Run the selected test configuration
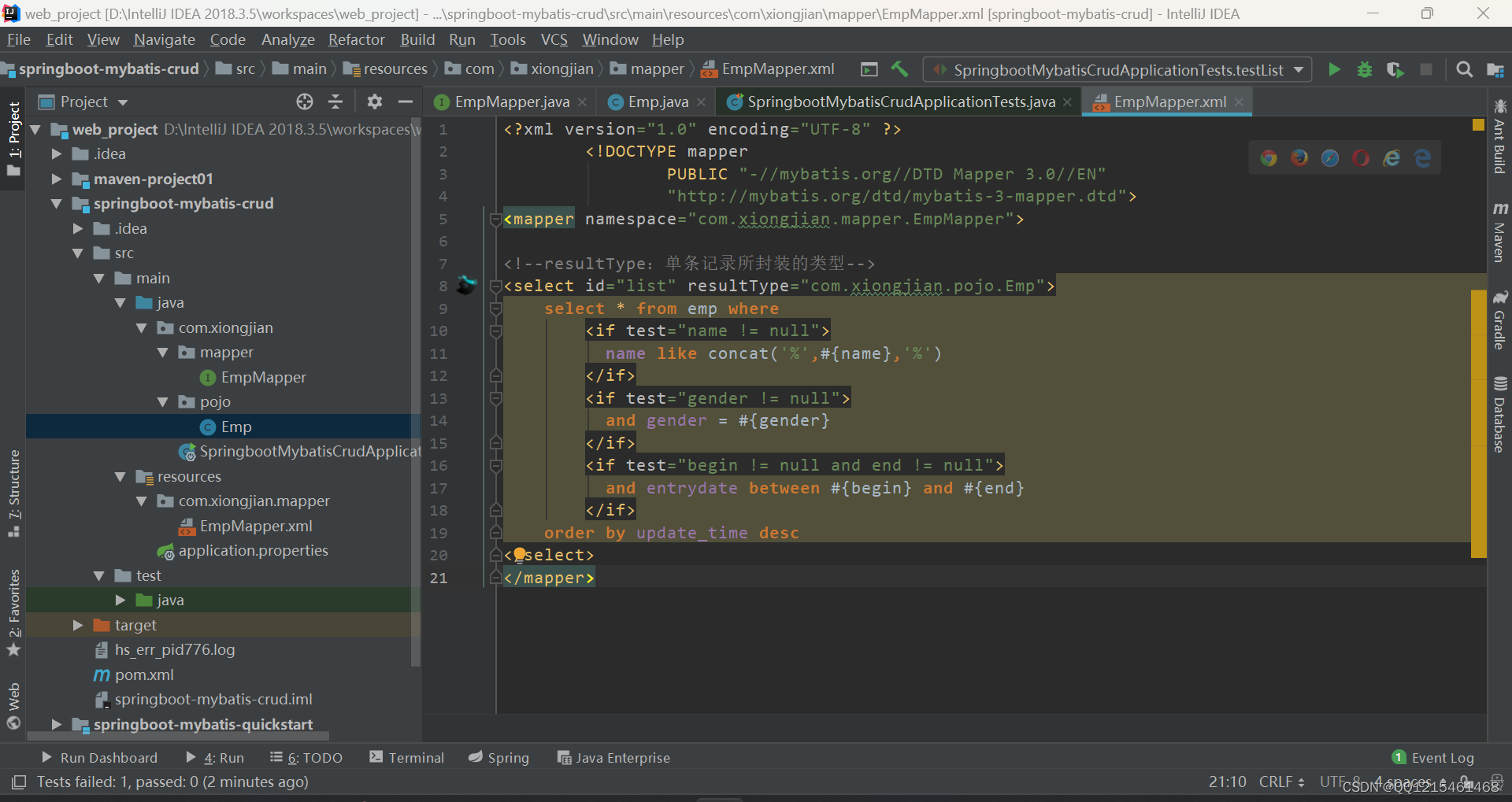The width and height of the screenshot is (1512, 802). [x=1334, y=69]
